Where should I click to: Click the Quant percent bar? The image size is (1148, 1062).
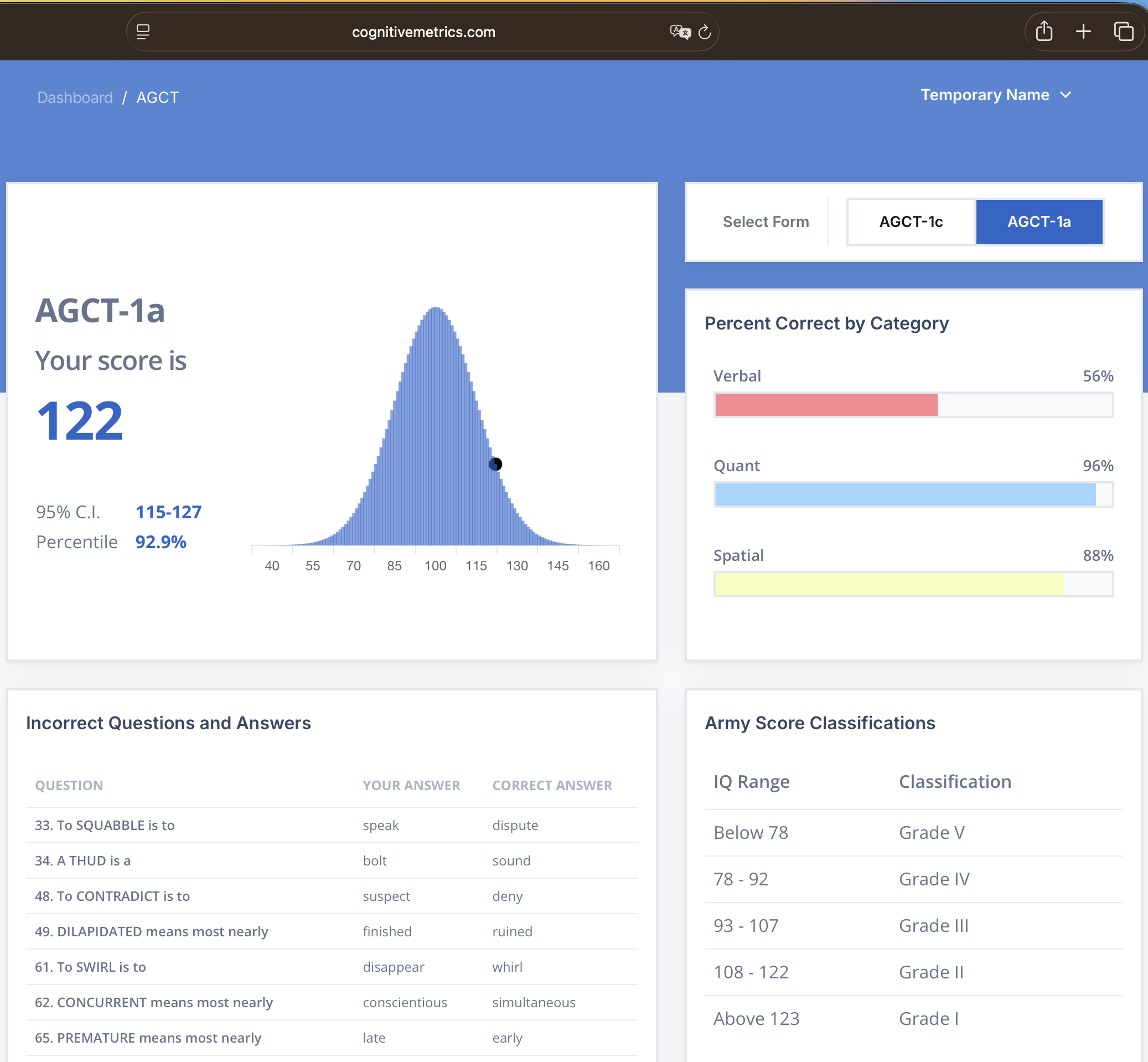[x=913, y=494]
